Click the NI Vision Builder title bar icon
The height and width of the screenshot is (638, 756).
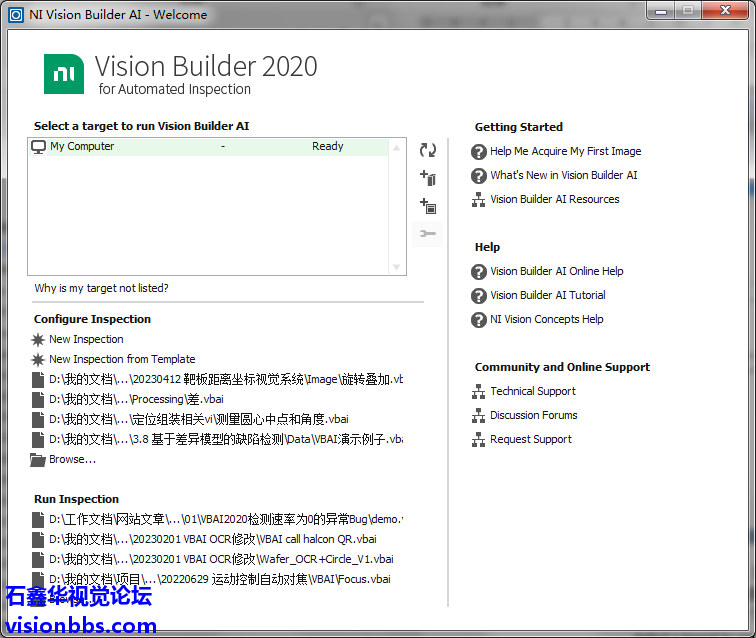(15, 14)
